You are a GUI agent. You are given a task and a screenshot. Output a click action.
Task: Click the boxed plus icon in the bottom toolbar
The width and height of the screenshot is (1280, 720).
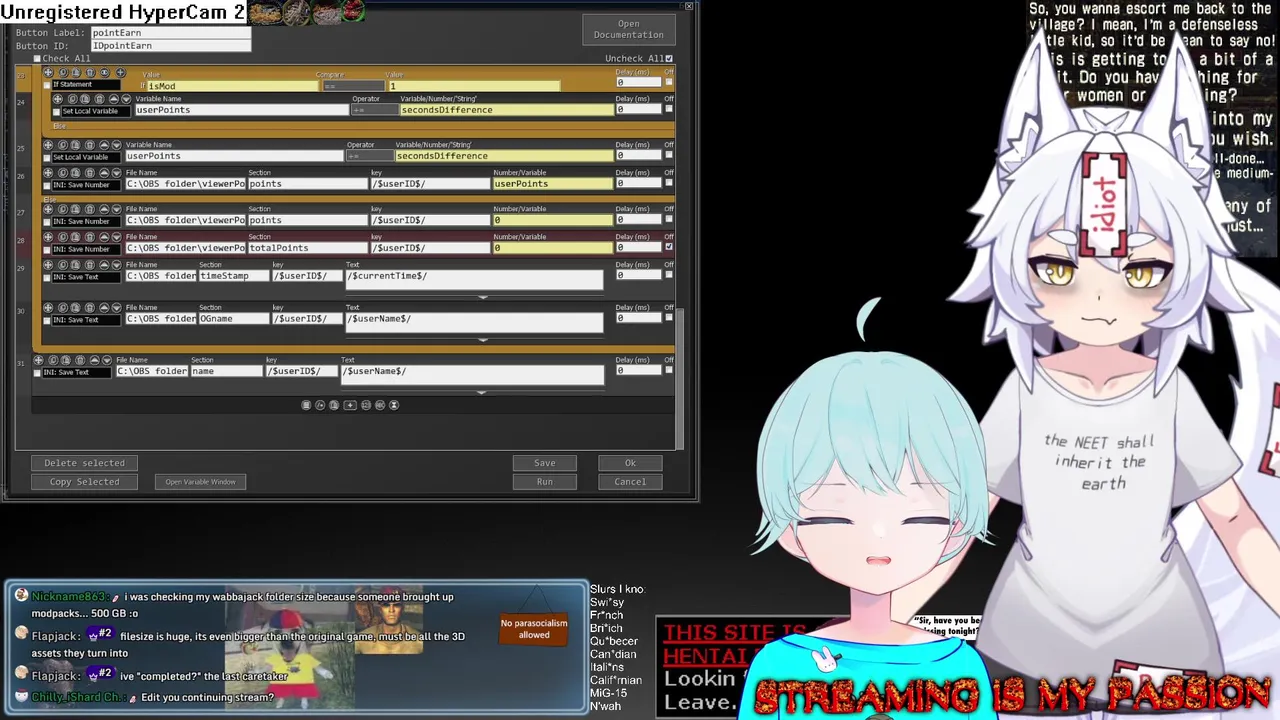point(350,405)
